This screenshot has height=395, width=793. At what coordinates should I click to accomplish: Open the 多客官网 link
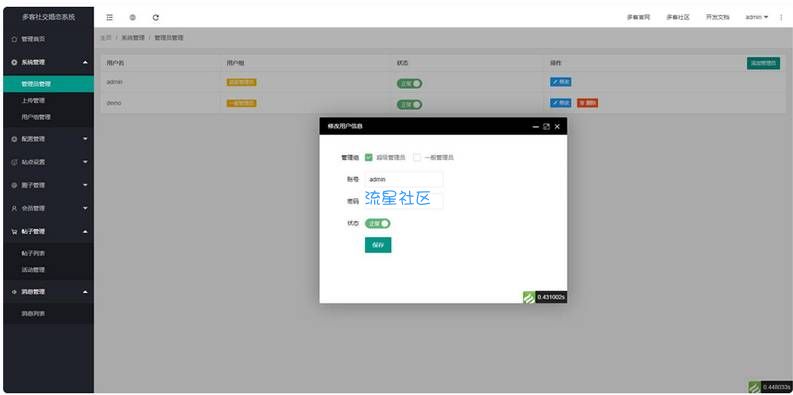pyautogui.click(x=638, y=17)
